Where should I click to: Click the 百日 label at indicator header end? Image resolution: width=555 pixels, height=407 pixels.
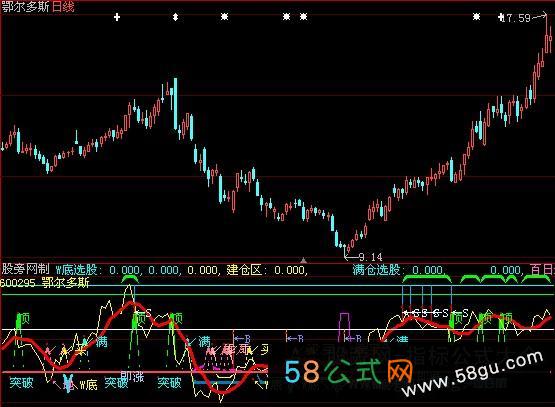point(542,270)
